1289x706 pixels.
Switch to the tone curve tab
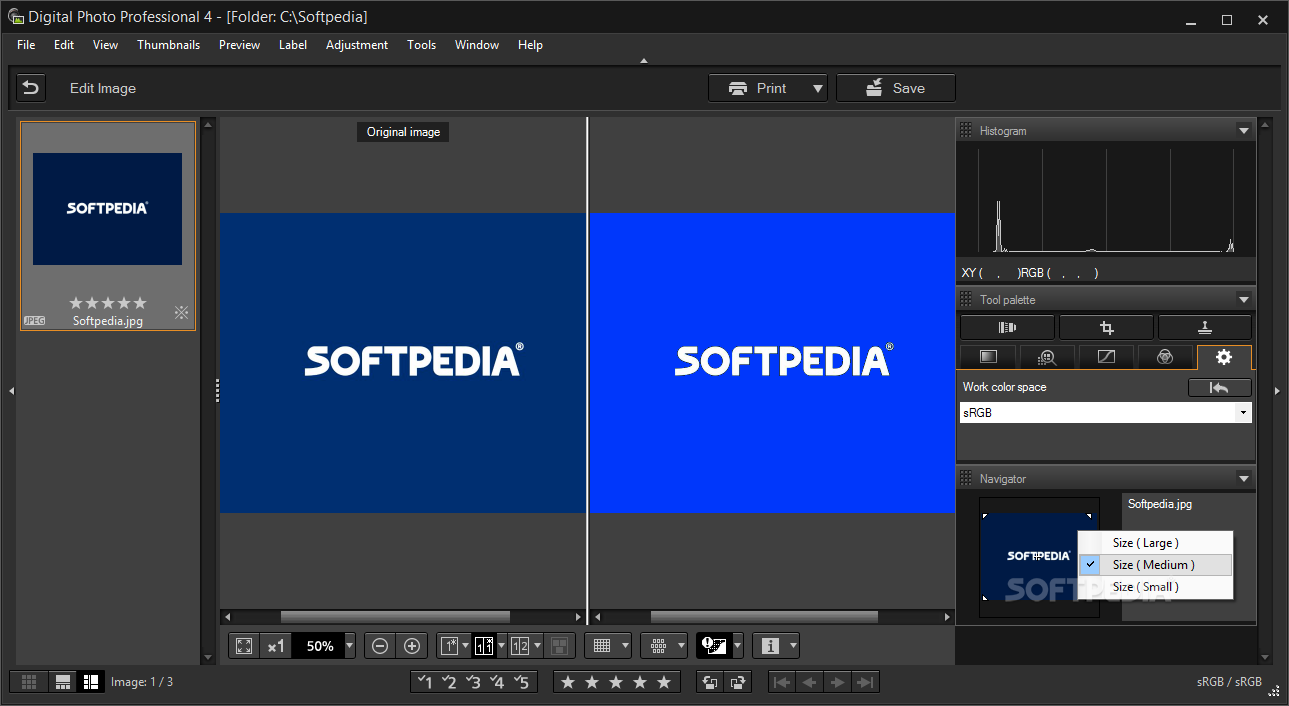pos(1106,357)
